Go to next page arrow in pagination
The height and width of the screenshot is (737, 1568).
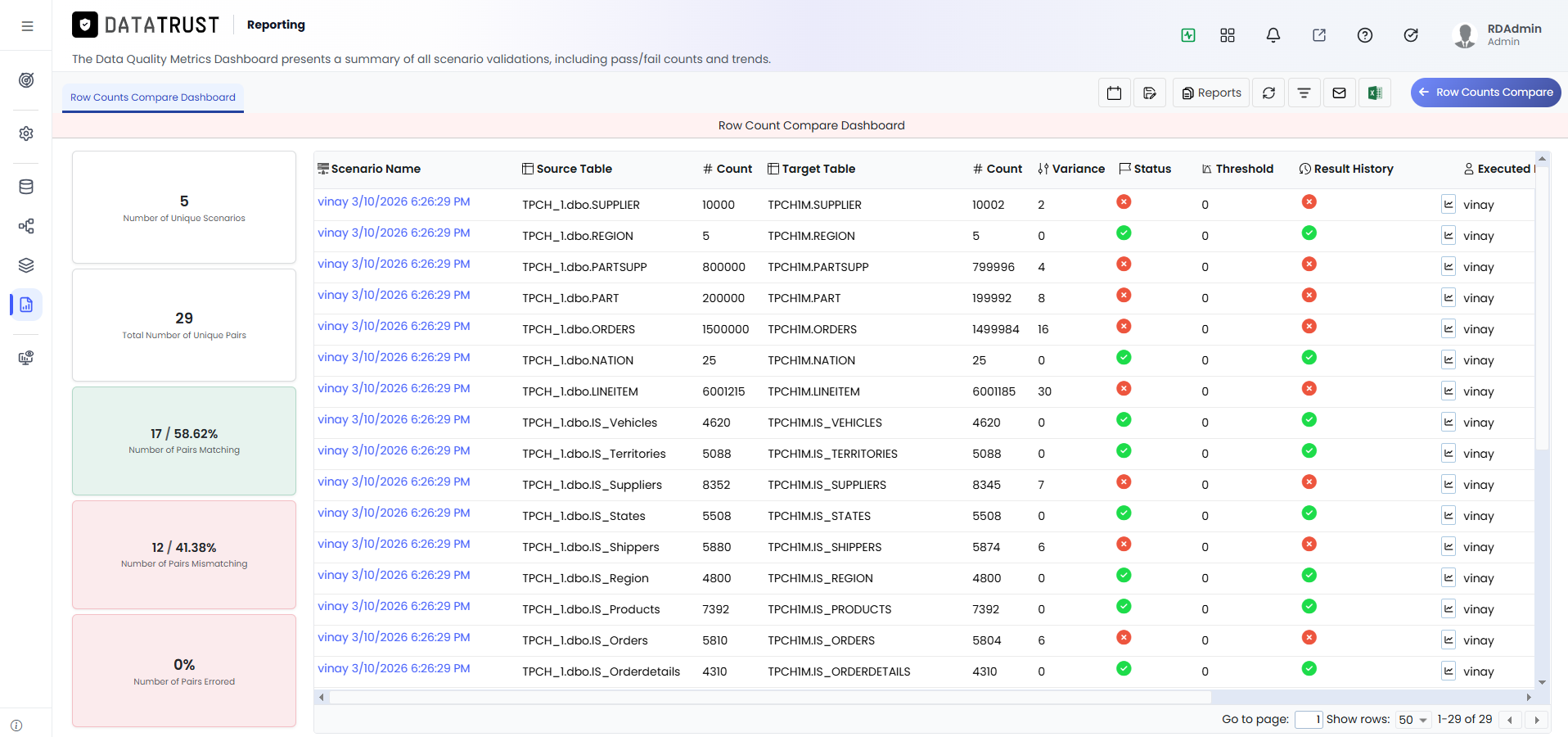coord(1536,720)
